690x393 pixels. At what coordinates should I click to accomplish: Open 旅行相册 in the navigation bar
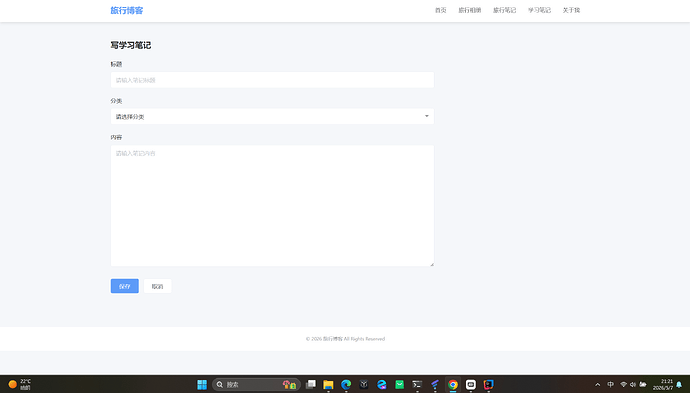tap(470, 10)
